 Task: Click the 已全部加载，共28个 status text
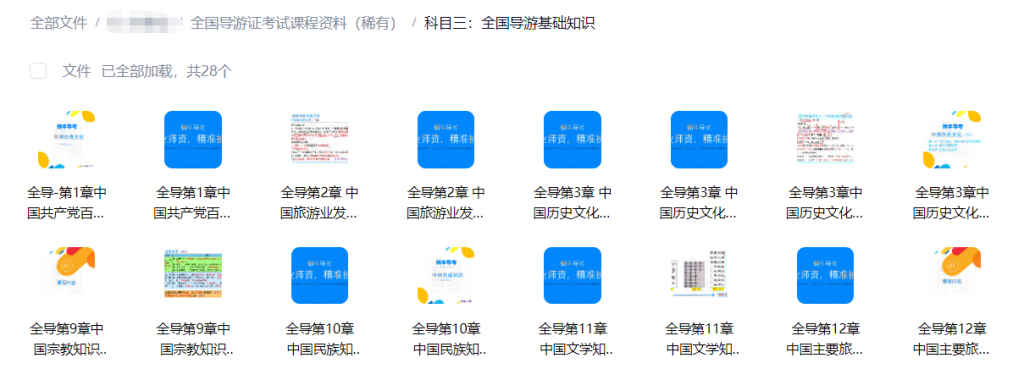167,71
